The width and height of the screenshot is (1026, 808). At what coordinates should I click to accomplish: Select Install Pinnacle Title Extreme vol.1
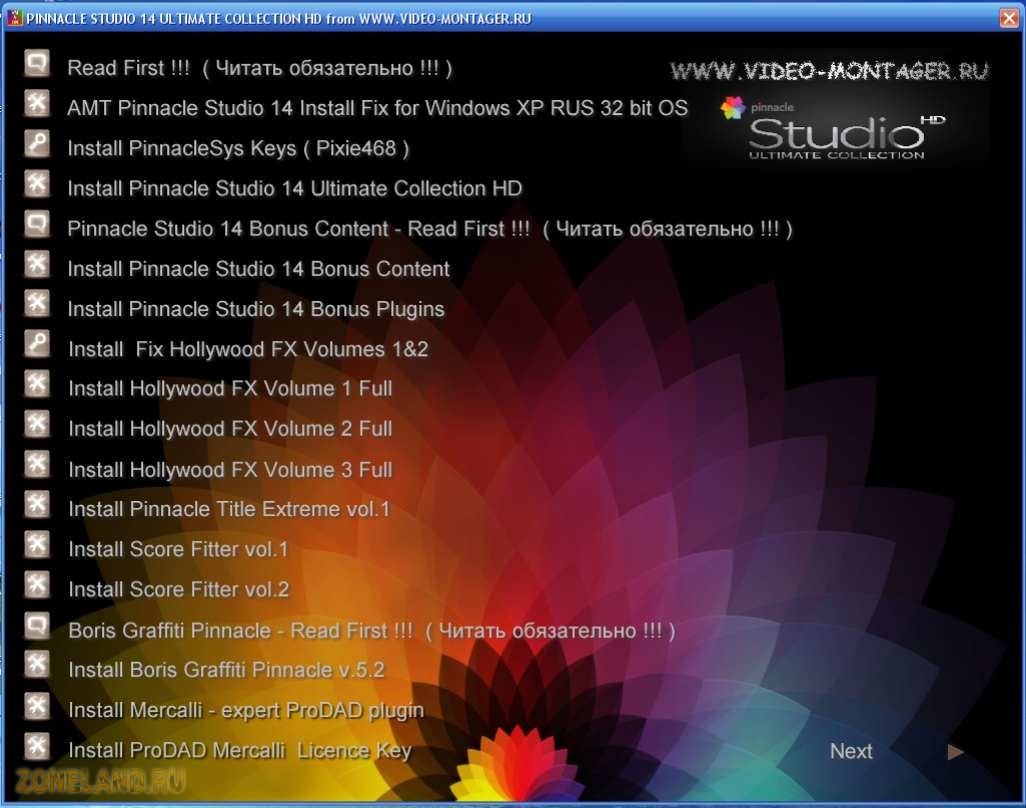229,509
